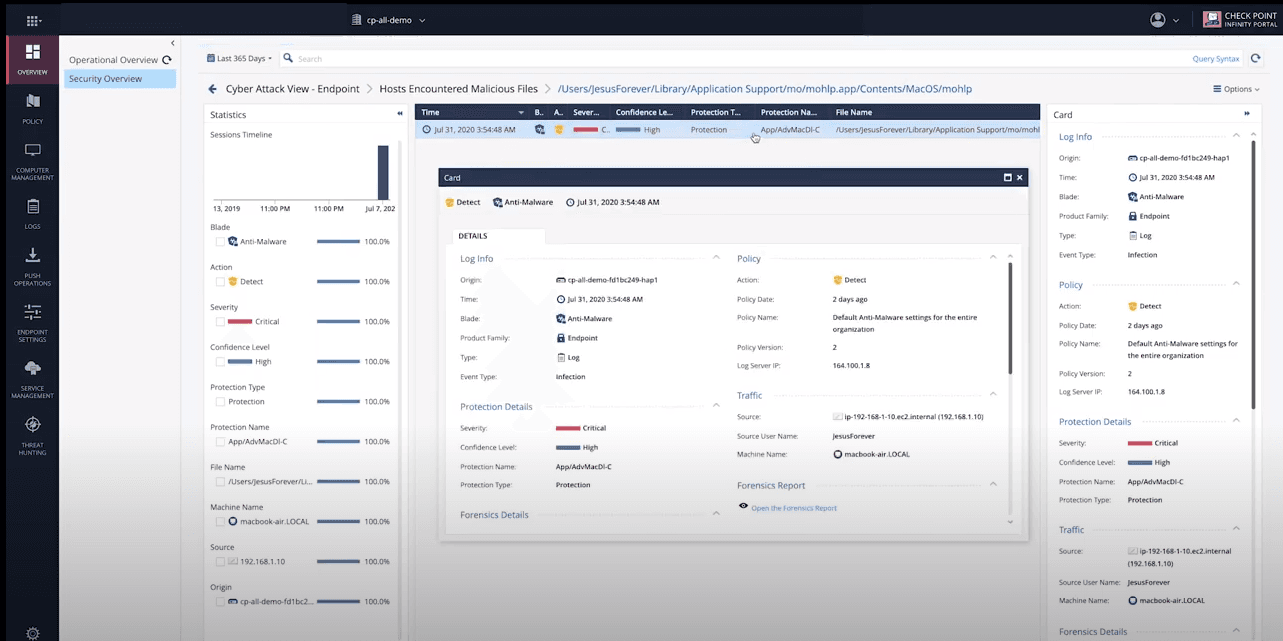This screenshot has height=641, width=1283.
Task: Collapse the left navigation panel arrow
Action: pos(172,43)
